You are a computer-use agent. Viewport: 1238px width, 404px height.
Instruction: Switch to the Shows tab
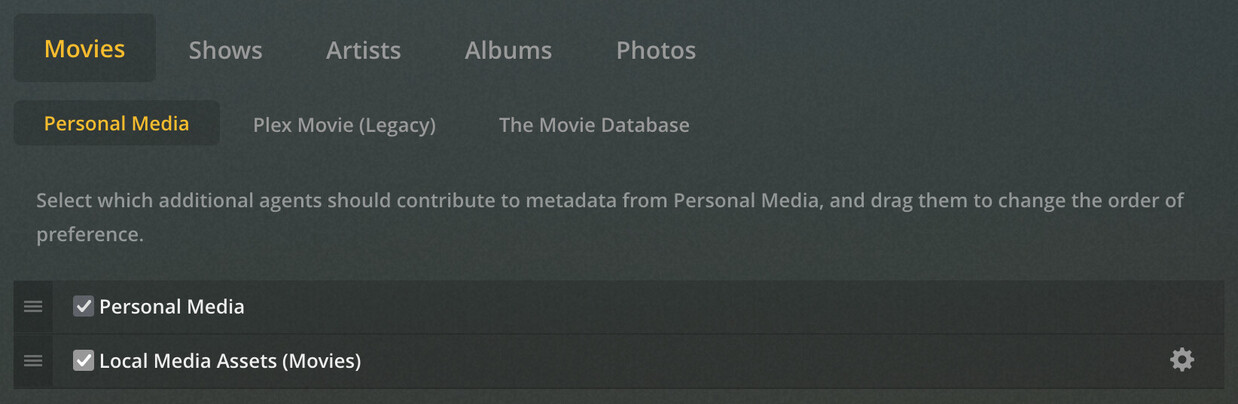tap(225, 50)
